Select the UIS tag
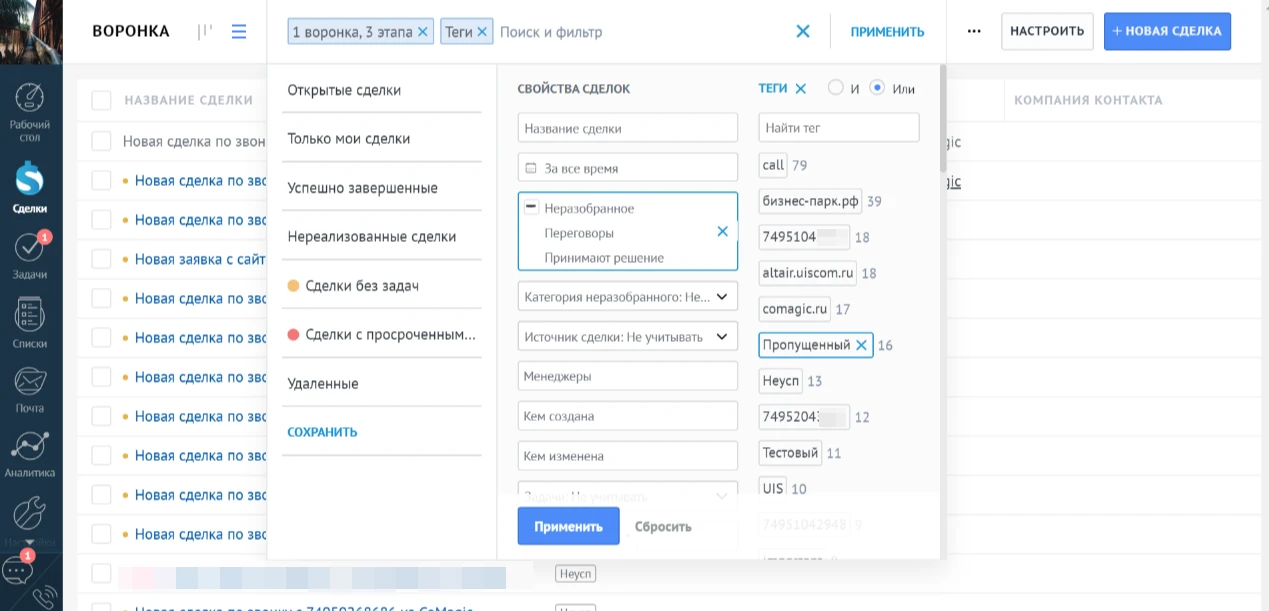Screen dimensions: 1269x611 pyautogui.click(x=773, y=489)
